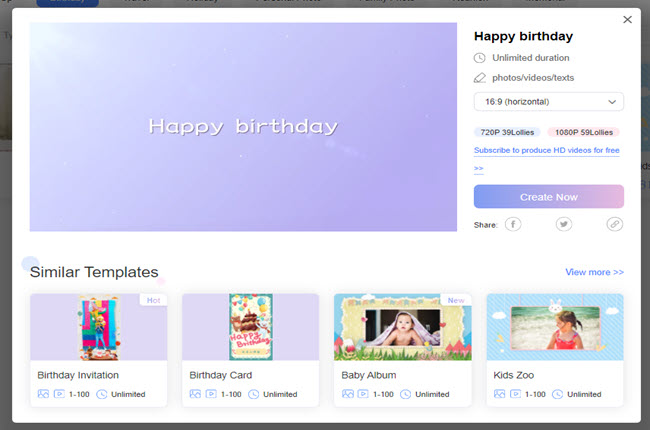
Task: Click video icon under Birthday Card
Action: pyautogui.click(x=211, y=394)
